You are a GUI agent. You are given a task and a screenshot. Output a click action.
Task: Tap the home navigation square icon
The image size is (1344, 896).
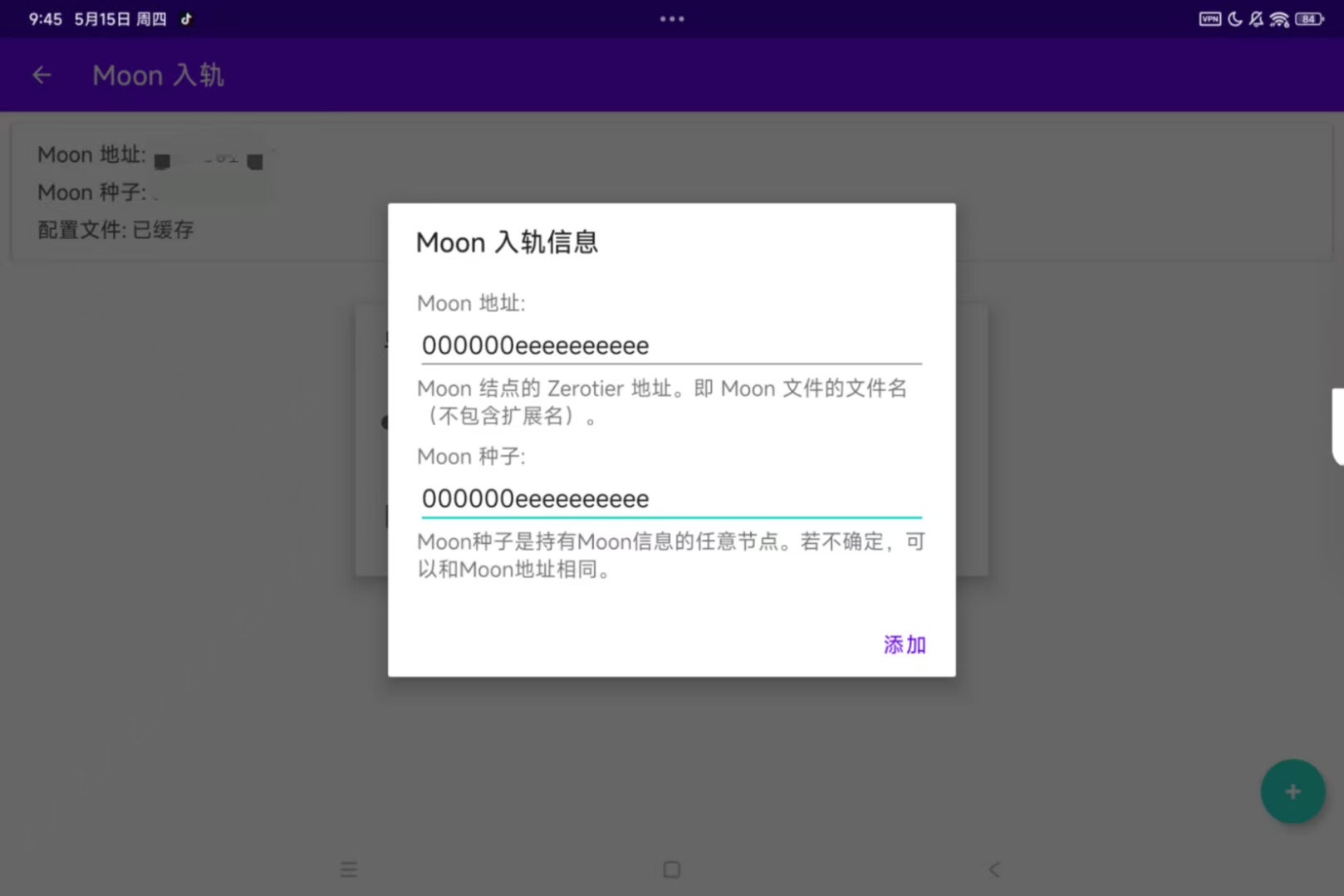click(x=672, y=869)
